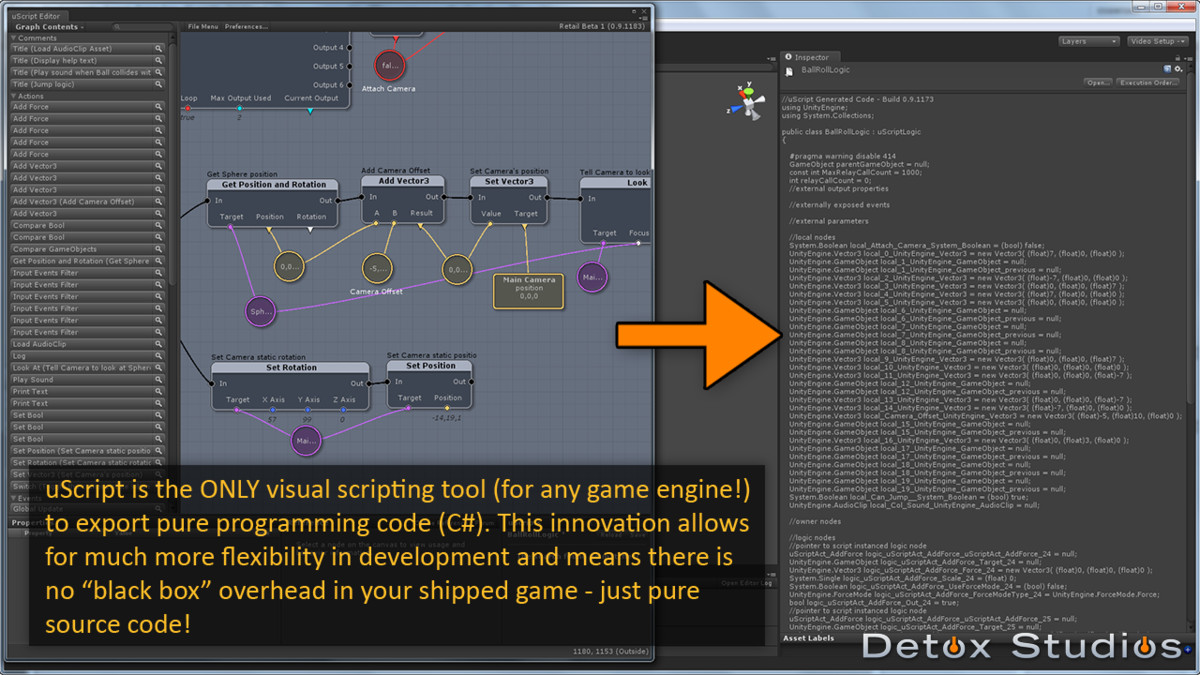The height and width of the screenshot is (675, 1200).
Task: Click the Current Output triangle socket
Action: tap(310, 110)
